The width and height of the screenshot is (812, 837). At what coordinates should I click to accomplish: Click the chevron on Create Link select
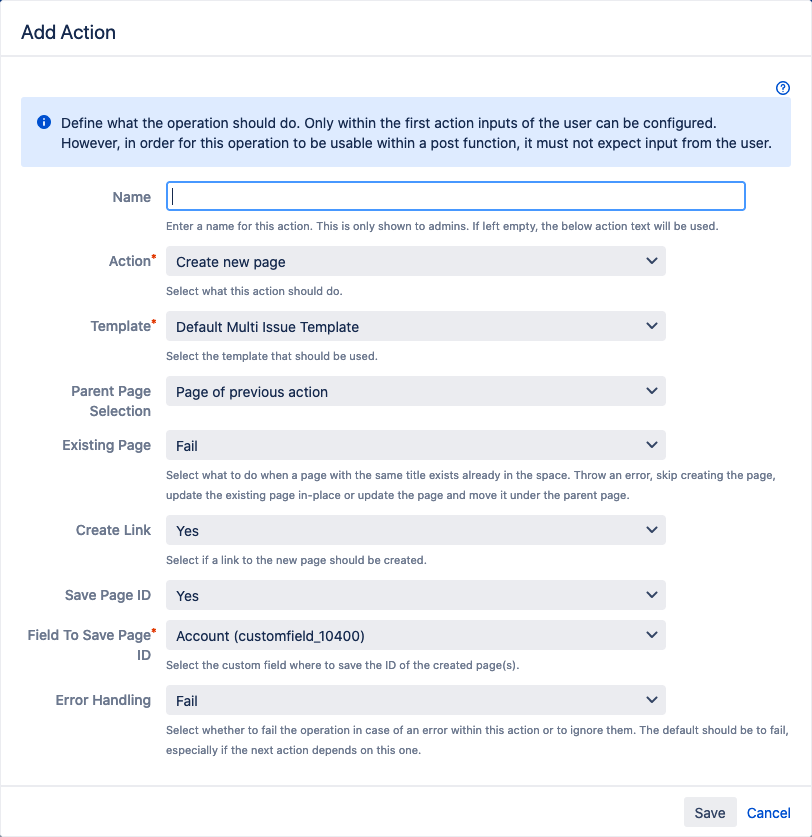point(652,530)
